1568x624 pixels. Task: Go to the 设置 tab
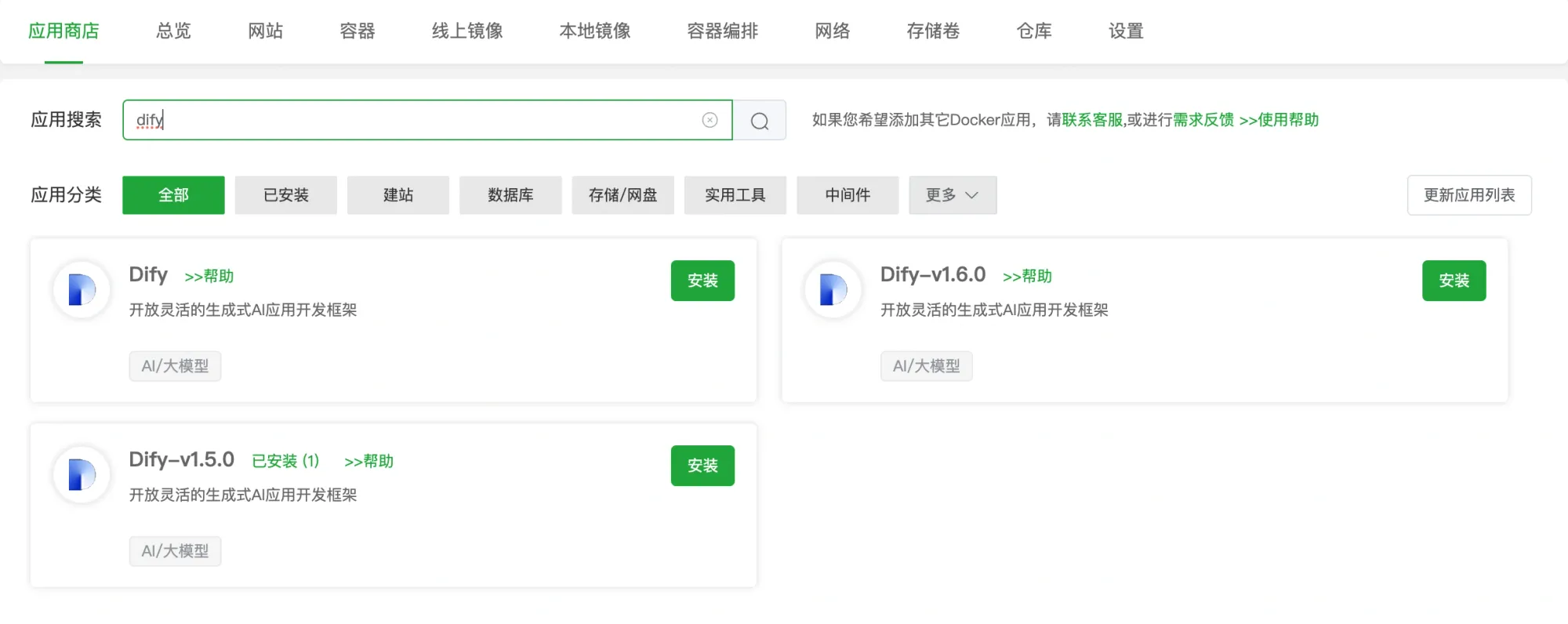click(x=1126, y=31)
